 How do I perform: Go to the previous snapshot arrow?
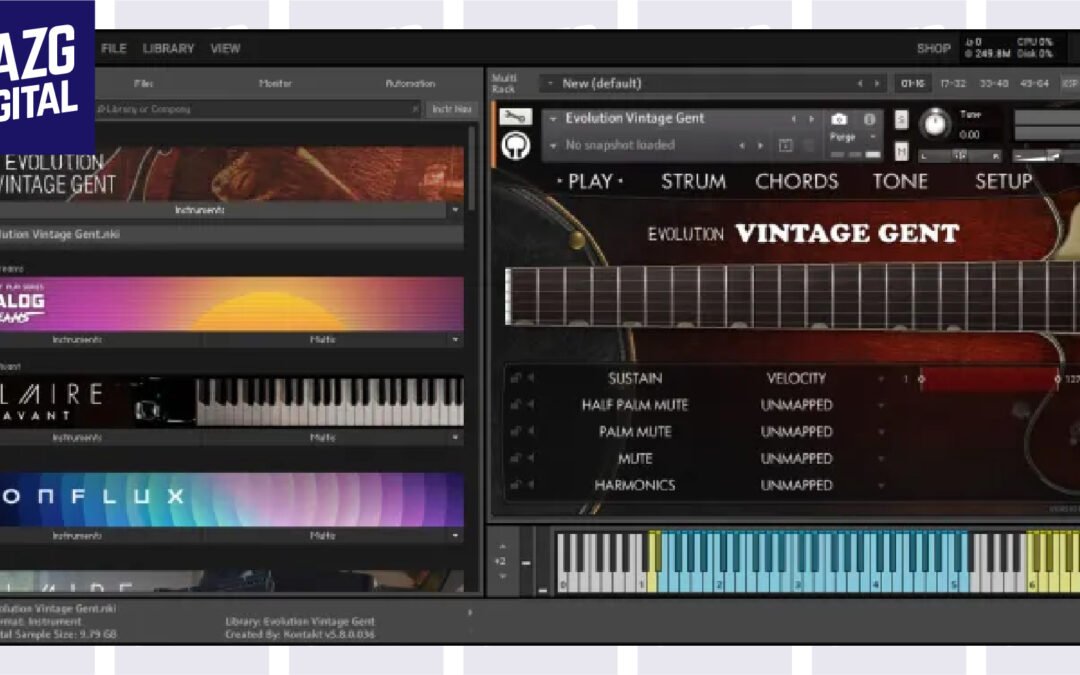click(742, 145)
